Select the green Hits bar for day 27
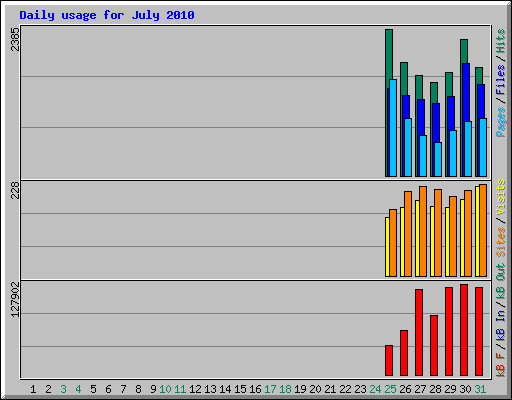This screenshot has width=512, height=400. click(419, 87)
